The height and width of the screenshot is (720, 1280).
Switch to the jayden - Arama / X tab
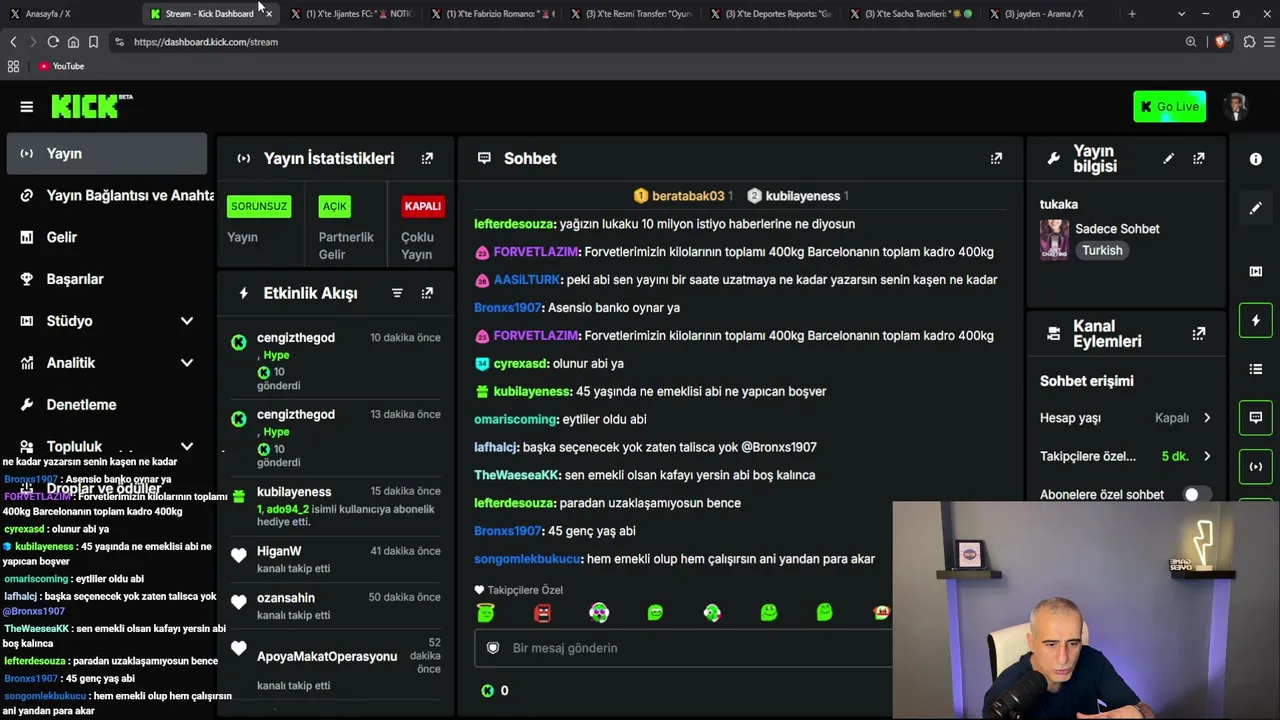[1047, 14]
